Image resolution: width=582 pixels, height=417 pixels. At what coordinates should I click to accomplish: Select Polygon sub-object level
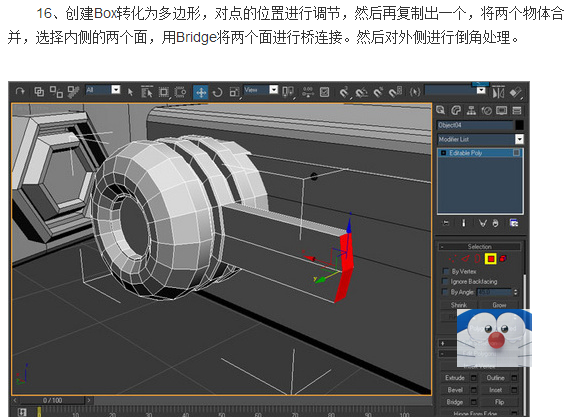point(491,258)
